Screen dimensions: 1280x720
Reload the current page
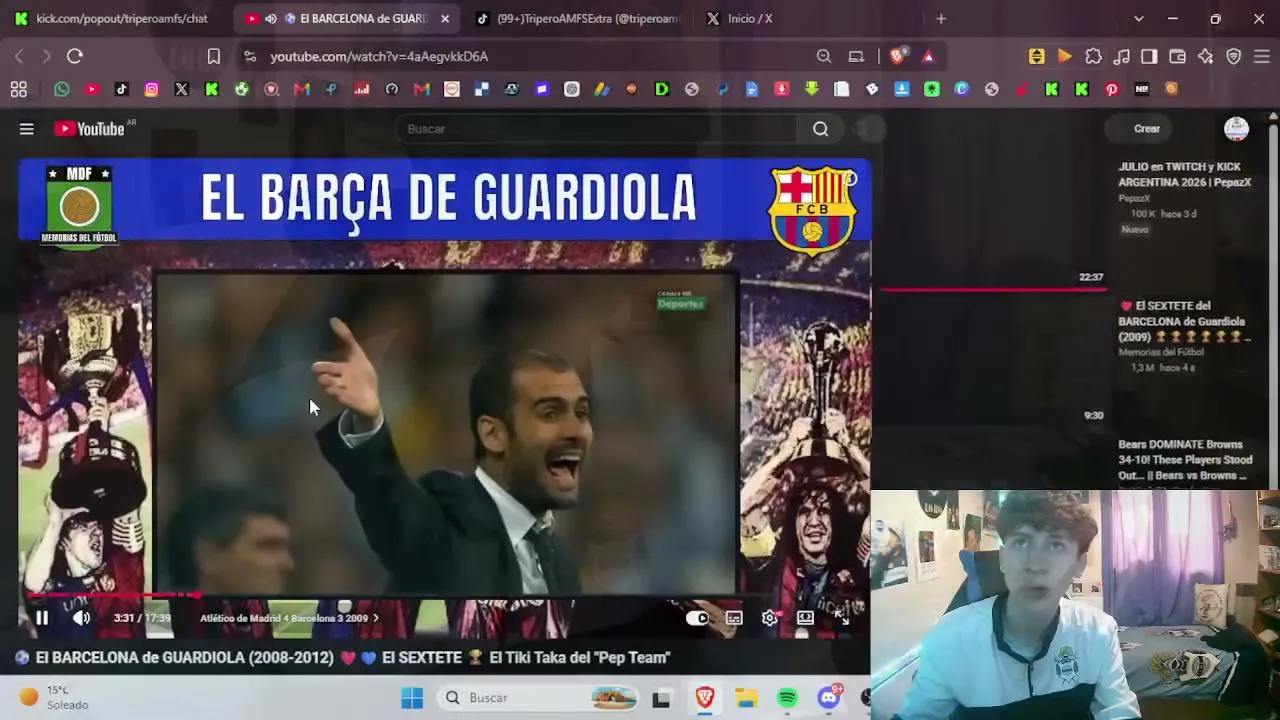[x=75, y=57]
